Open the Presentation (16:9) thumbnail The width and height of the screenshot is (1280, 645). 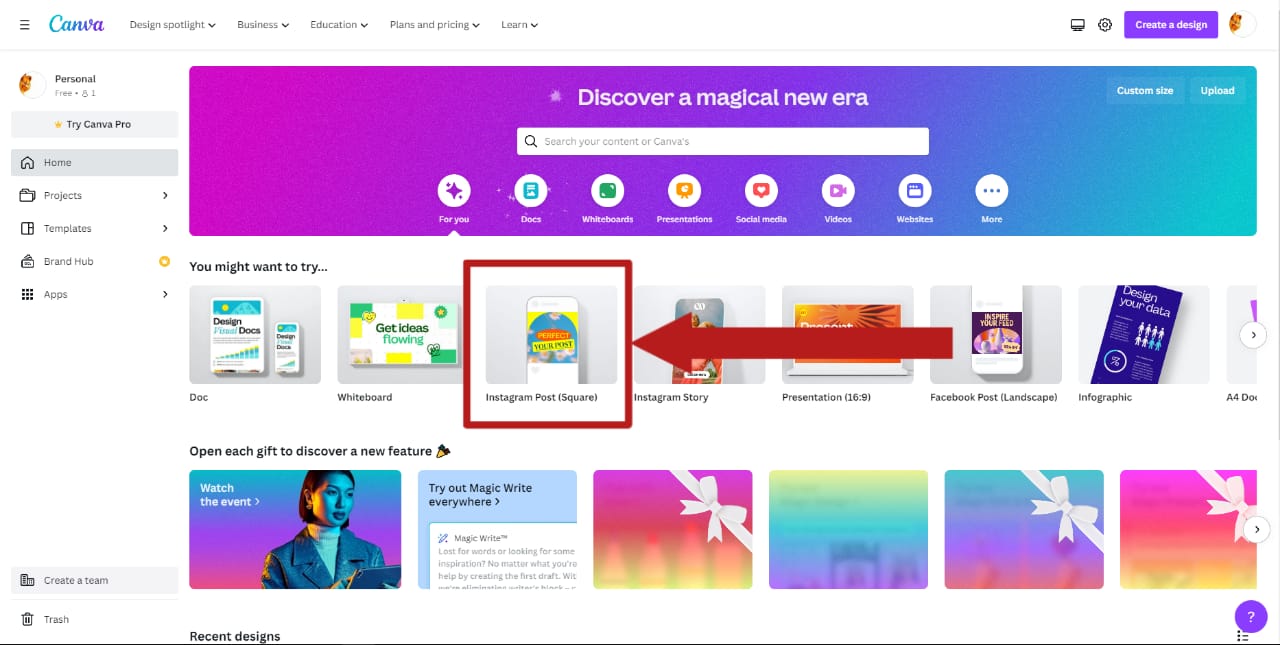click(x=847, y=335)
